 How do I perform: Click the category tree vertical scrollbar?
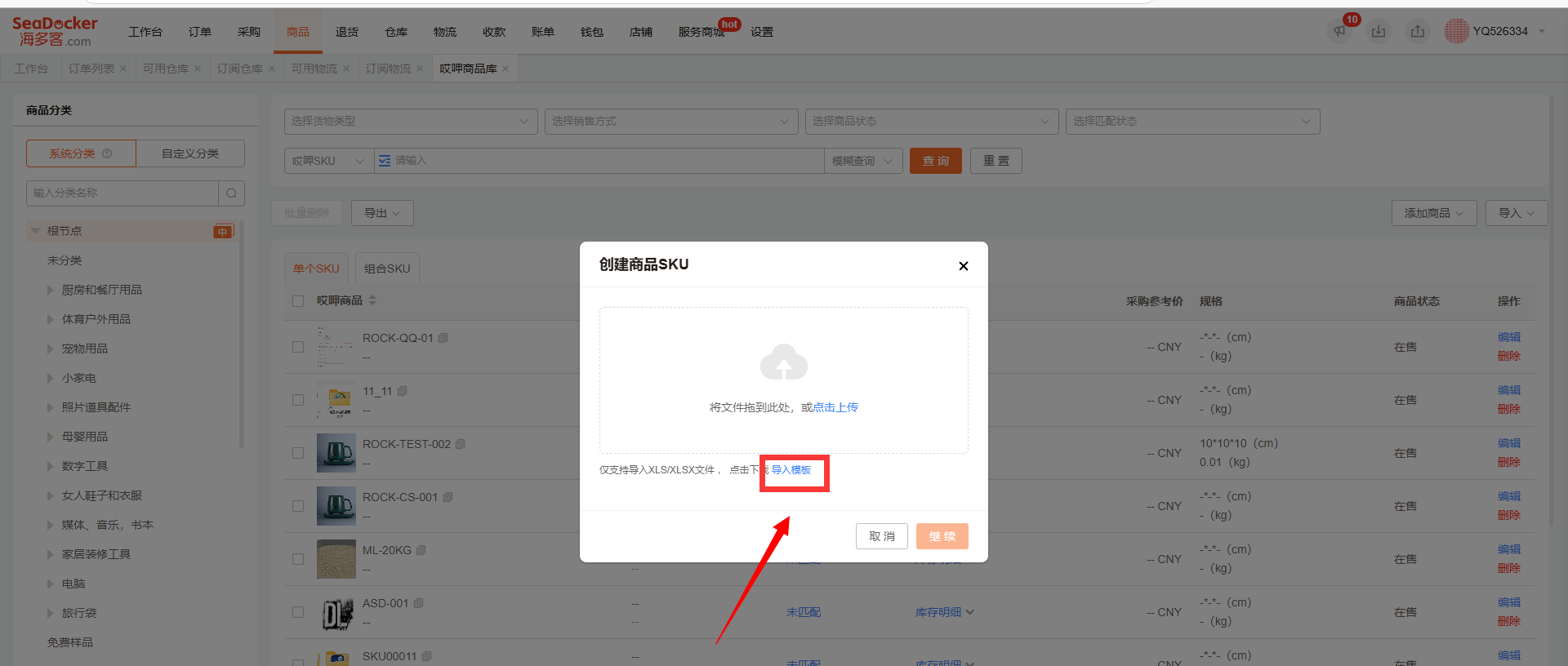tap(241, 335)
